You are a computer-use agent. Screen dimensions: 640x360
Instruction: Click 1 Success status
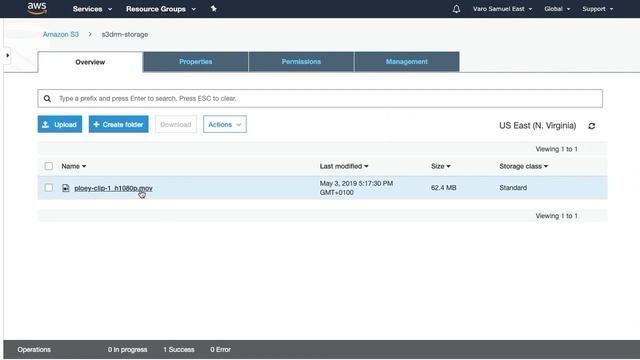click(x=179, y=349)
